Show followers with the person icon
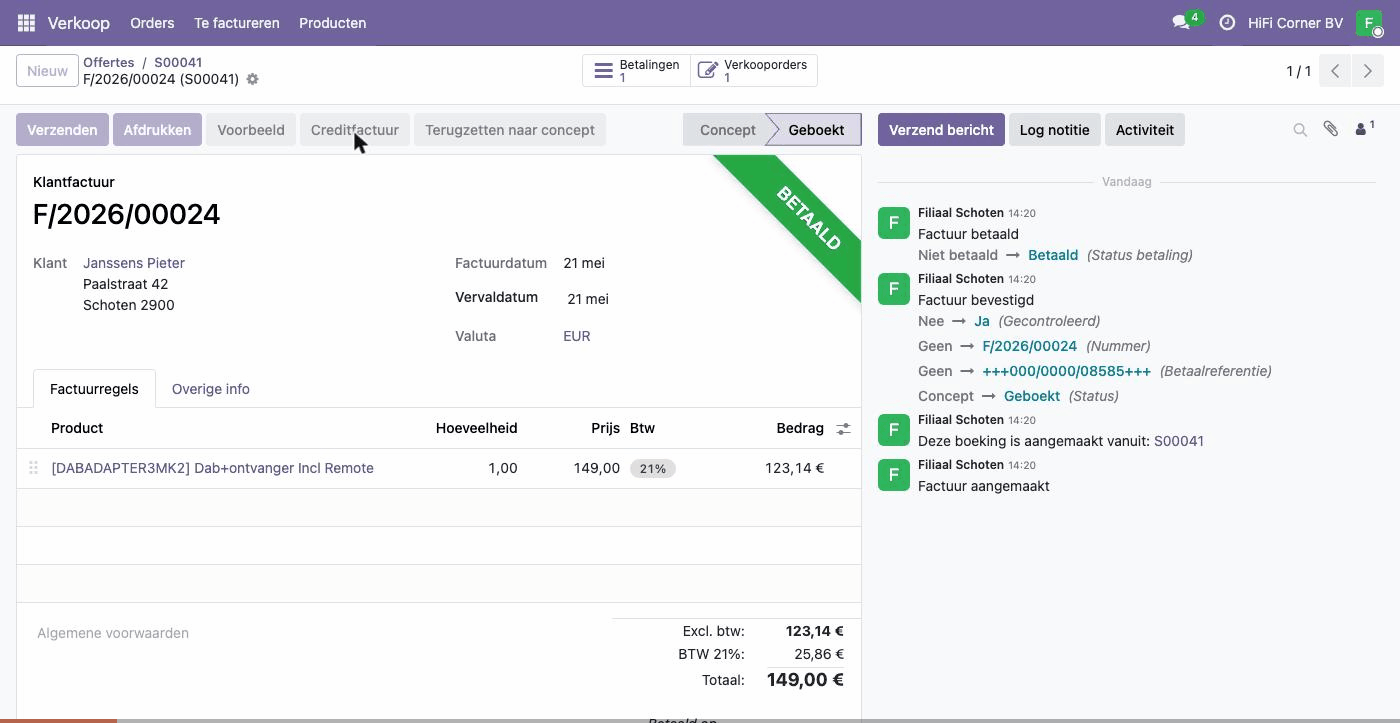The image size is (1400, 723). (x=1364, y=129)
